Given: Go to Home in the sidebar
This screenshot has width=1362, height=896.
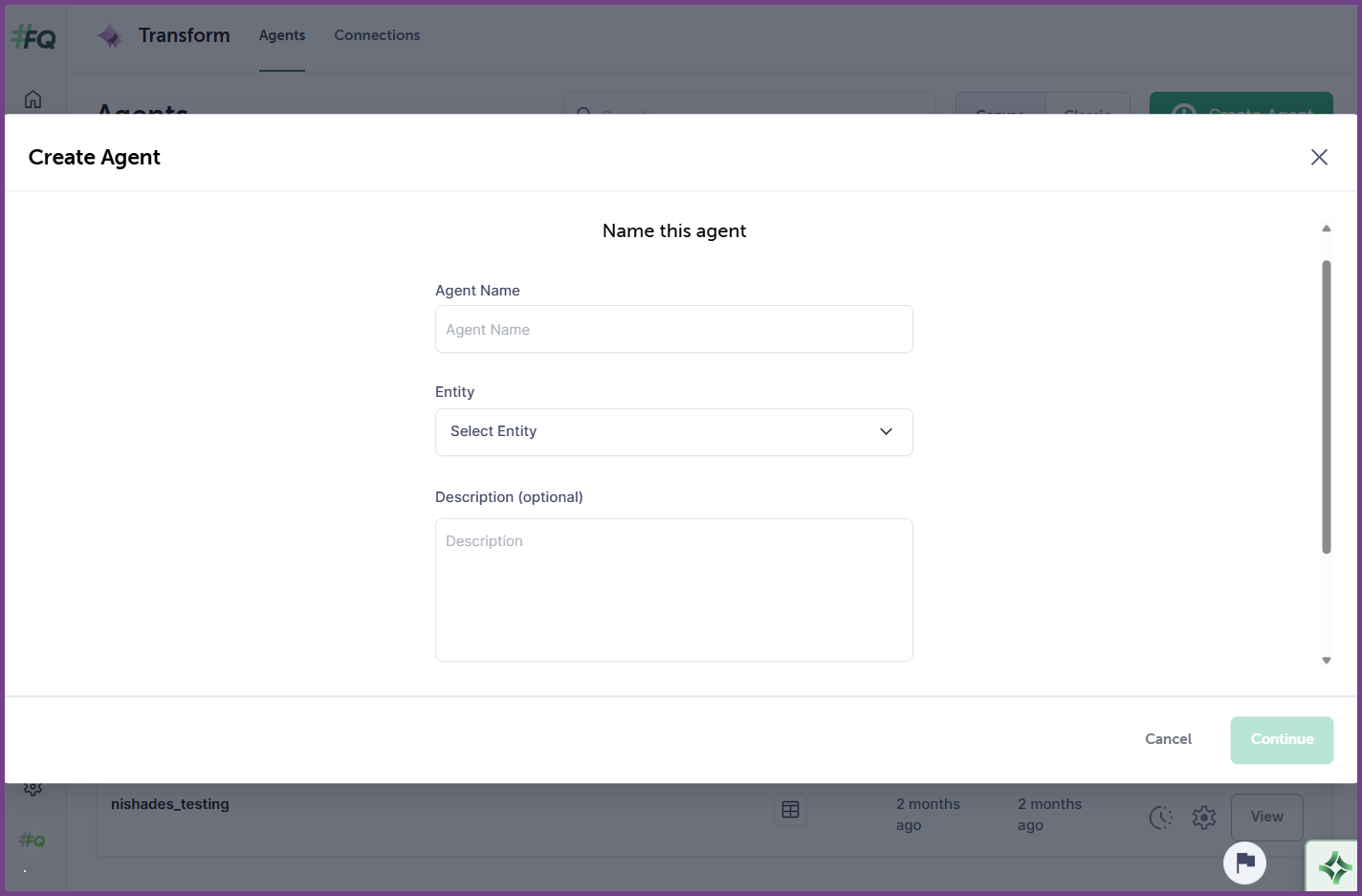Looking at the screenshot, I should coord(33,98).
